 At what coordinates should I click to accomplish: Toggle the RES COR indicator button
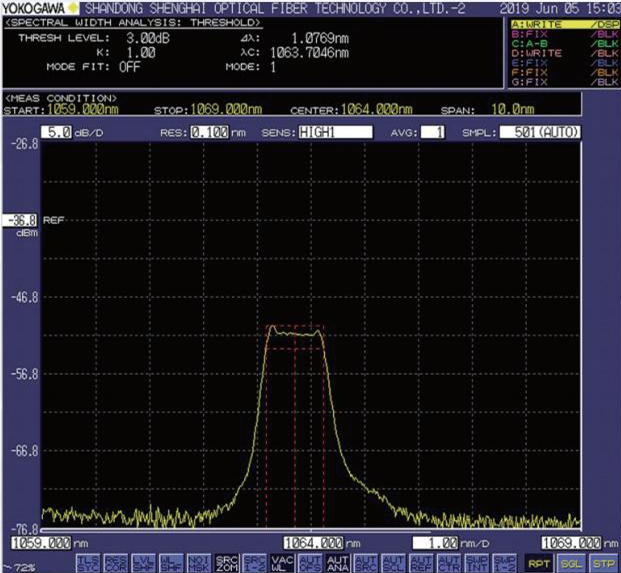coord(116,563)
